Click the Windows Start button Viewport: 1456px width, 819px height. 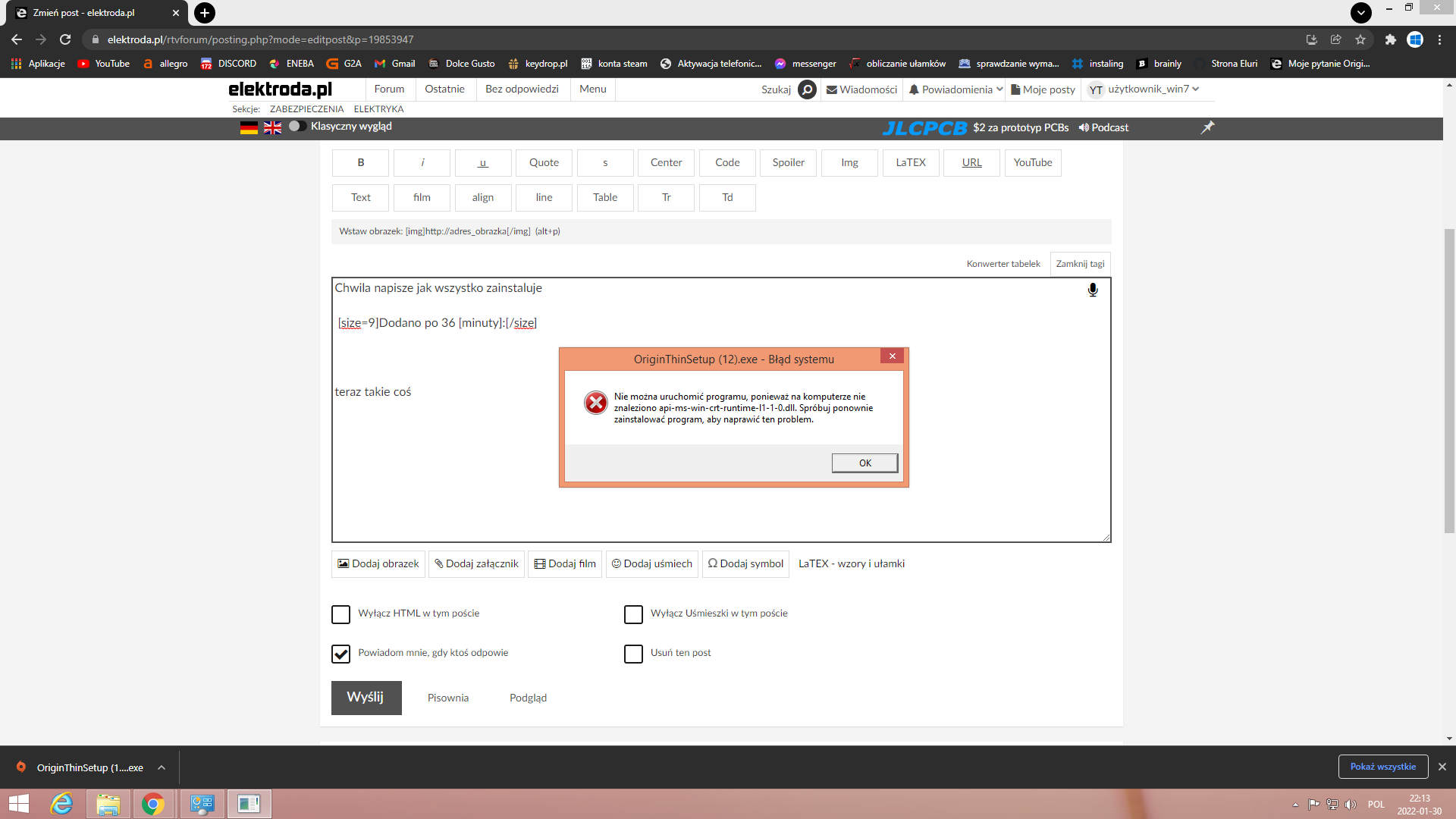(x=19, y=804)
